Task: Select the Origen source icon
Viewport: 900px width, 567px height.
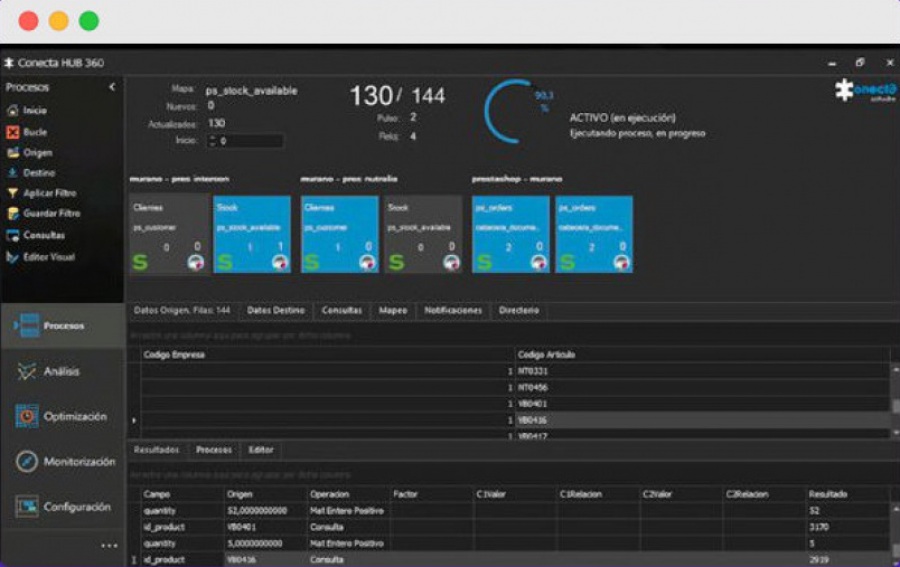Action: point(13,153)
